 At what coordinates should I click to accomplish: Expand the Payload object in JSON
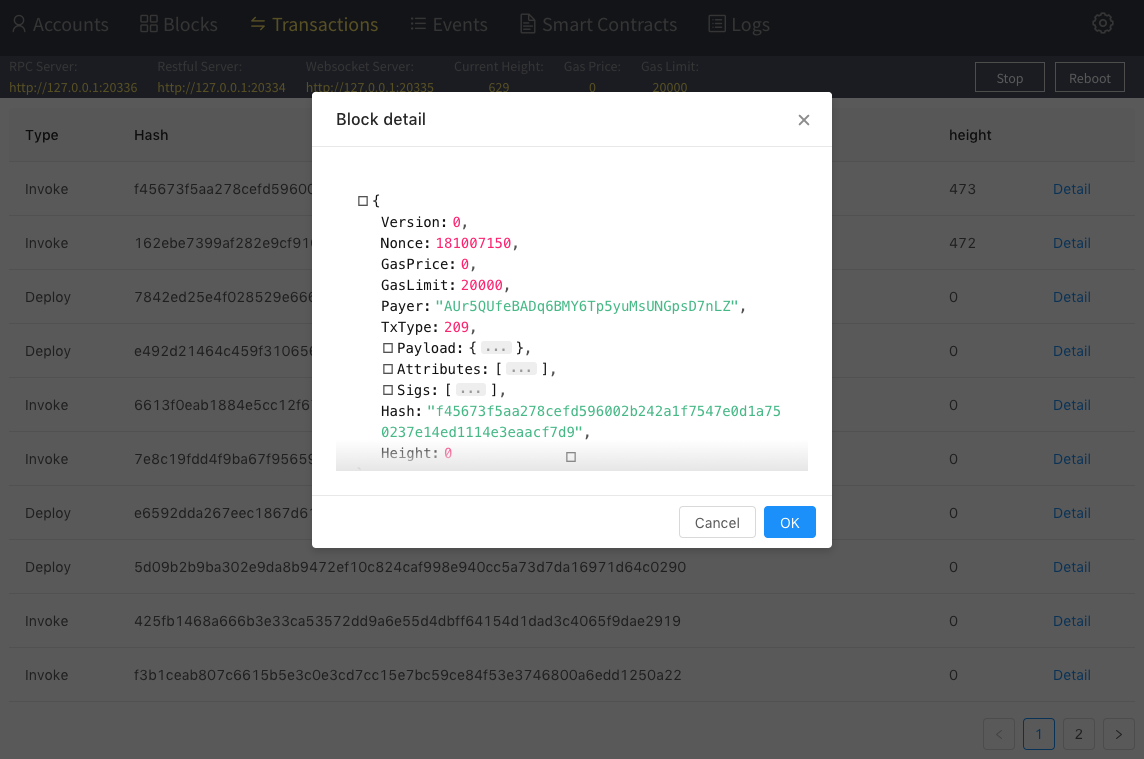coord(388,348)
